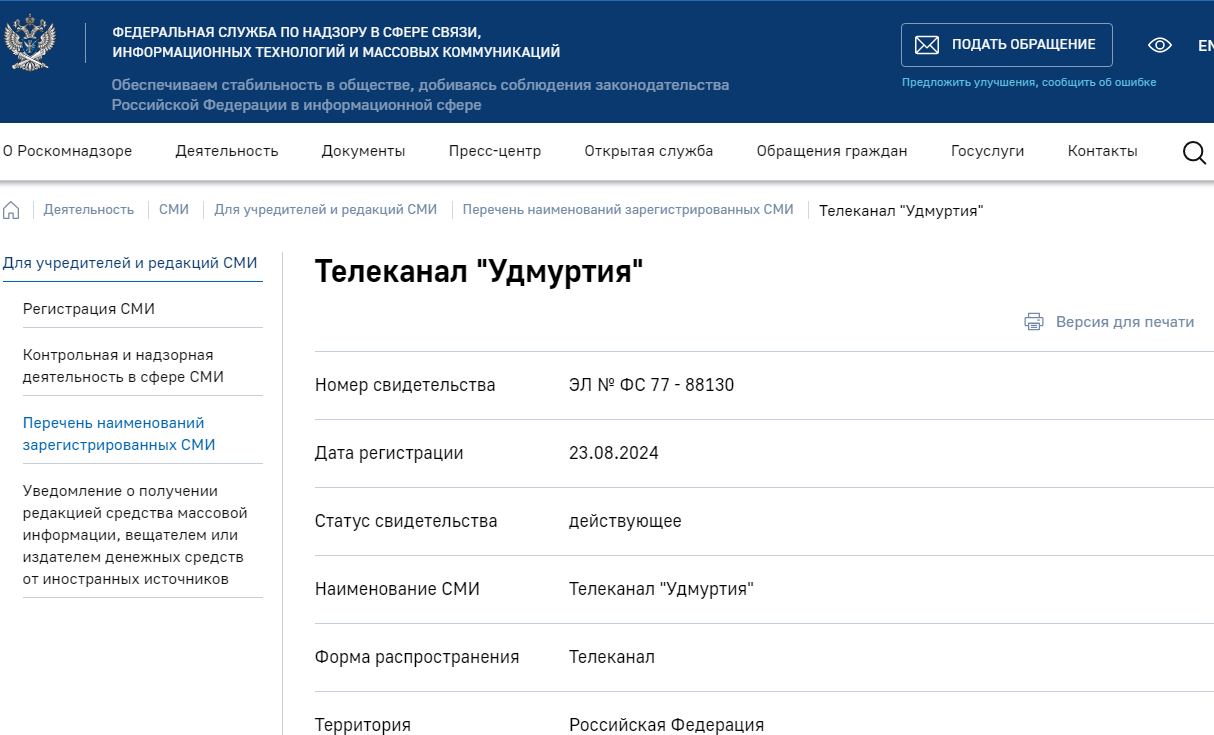Click the Наименование СМИ value Телеканал "Удмуртия"
Screen dimensions: 1214x735
pyautogui.click(x=661, y=589)
